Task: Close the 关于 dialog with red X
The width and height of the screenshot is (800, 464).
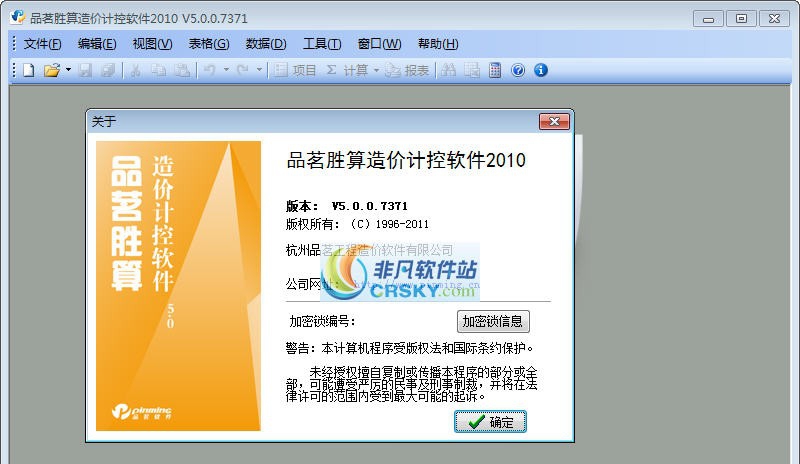Action: pyautogui.click(x=554, y=121)
